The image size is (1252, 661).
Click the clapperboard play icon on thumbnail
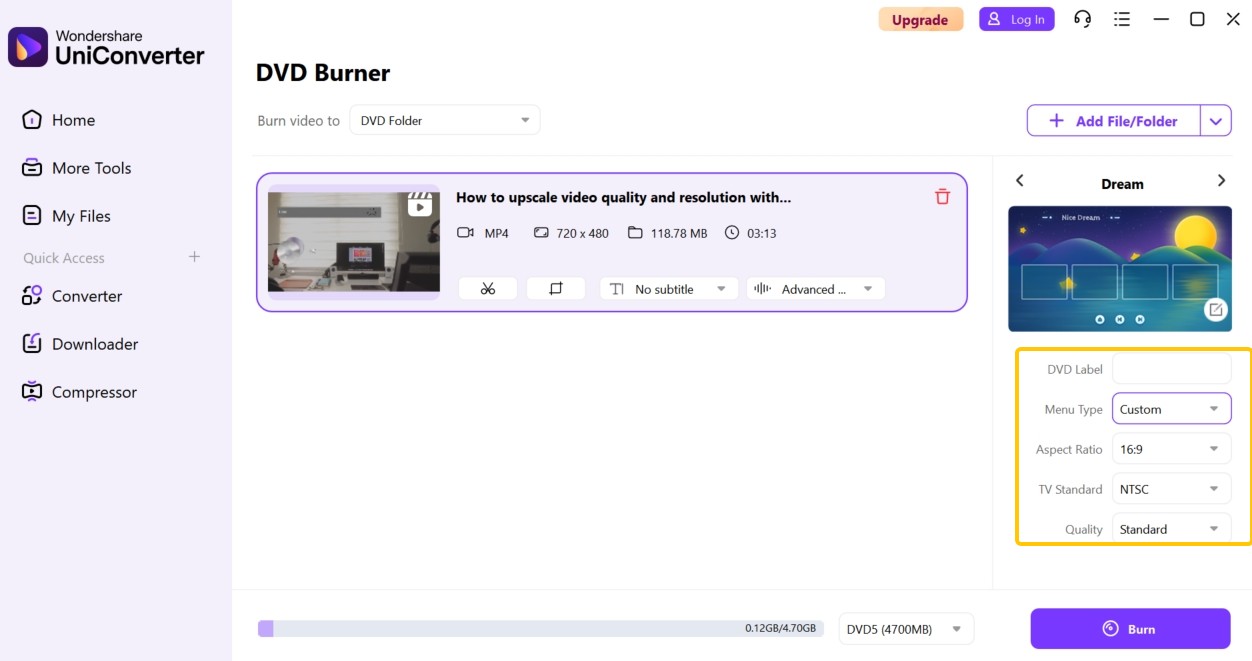(x=420, y=205)
